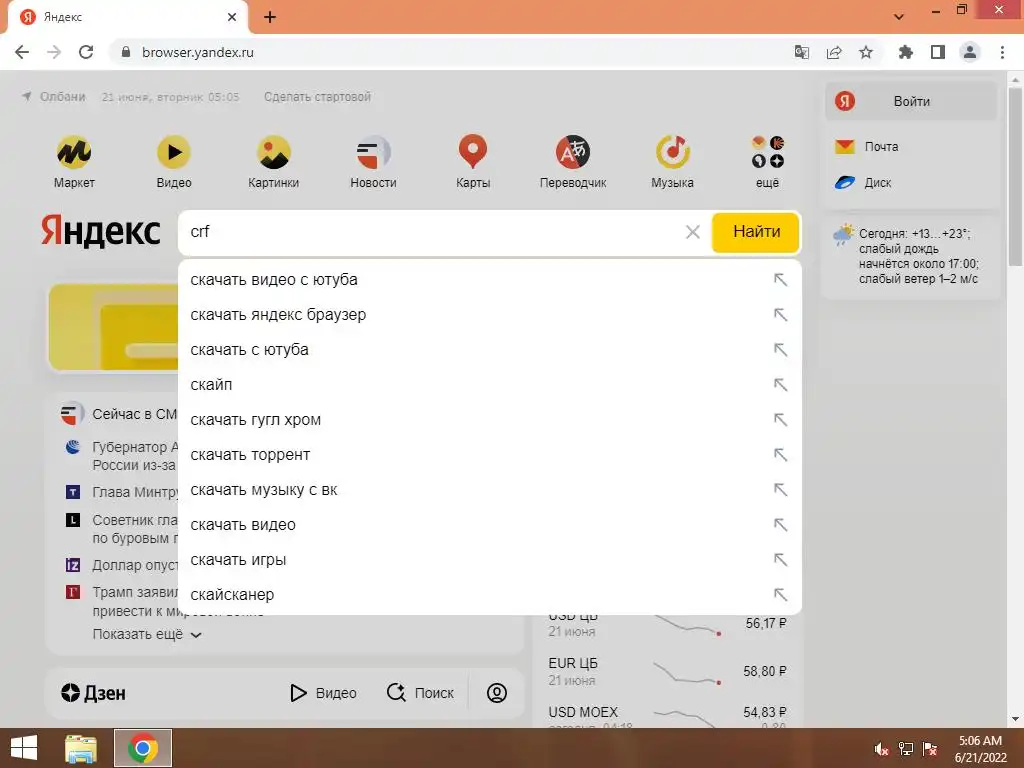This screenshot has width=1024, height=768.
Task: Open Windows Start menu
Action: tap(24, 748)
